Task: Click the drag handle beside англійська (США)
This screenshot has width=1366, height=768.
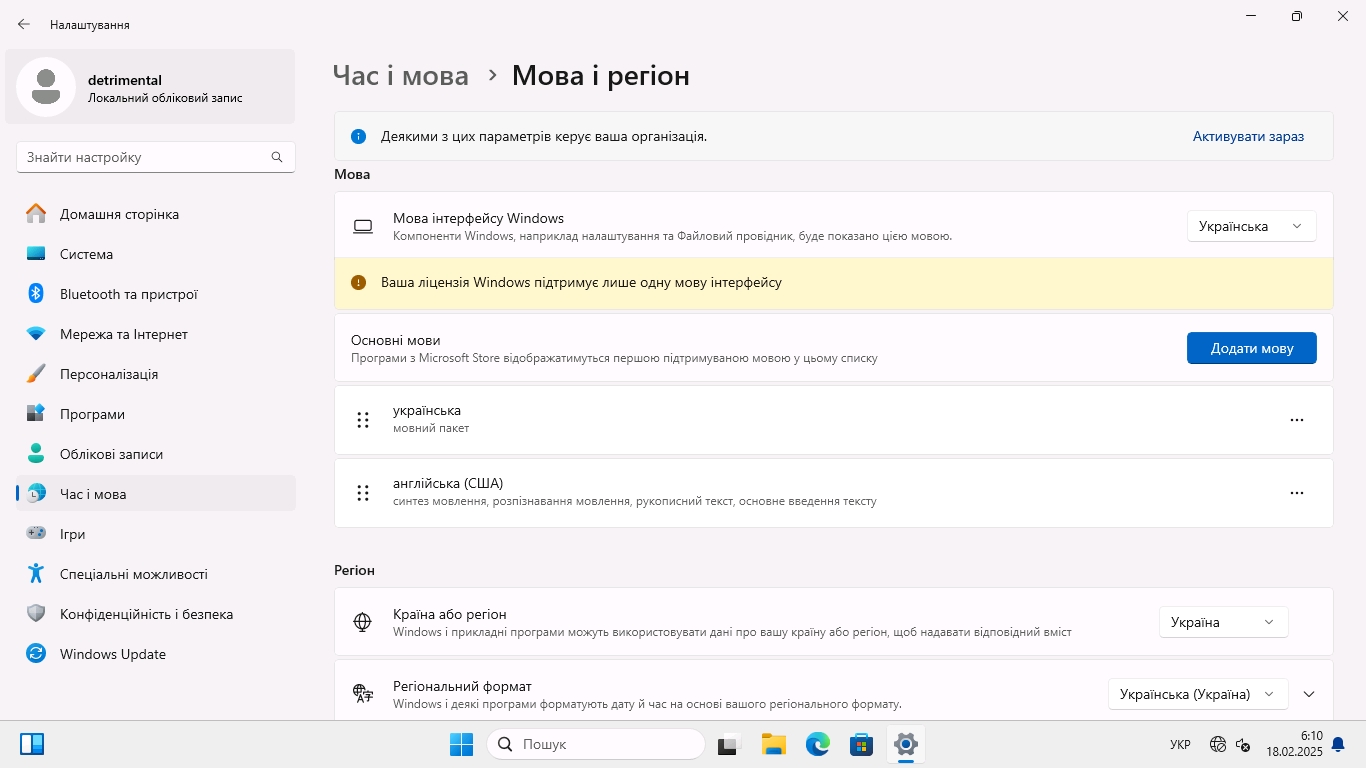Action: (363, 493)
